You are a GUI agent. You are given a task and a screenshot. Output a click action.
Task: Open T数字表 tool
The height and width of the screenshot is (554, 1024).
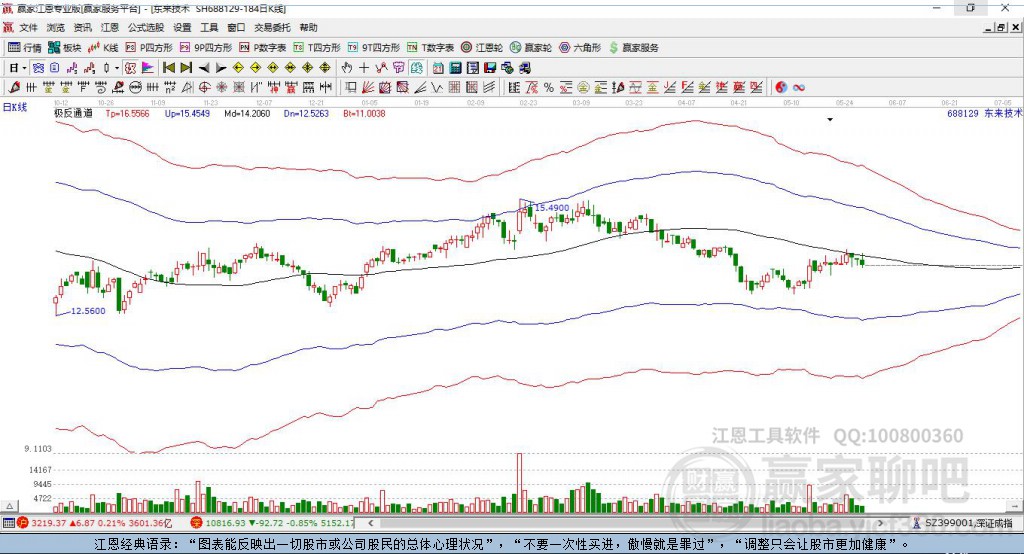(x=430, y=48)
